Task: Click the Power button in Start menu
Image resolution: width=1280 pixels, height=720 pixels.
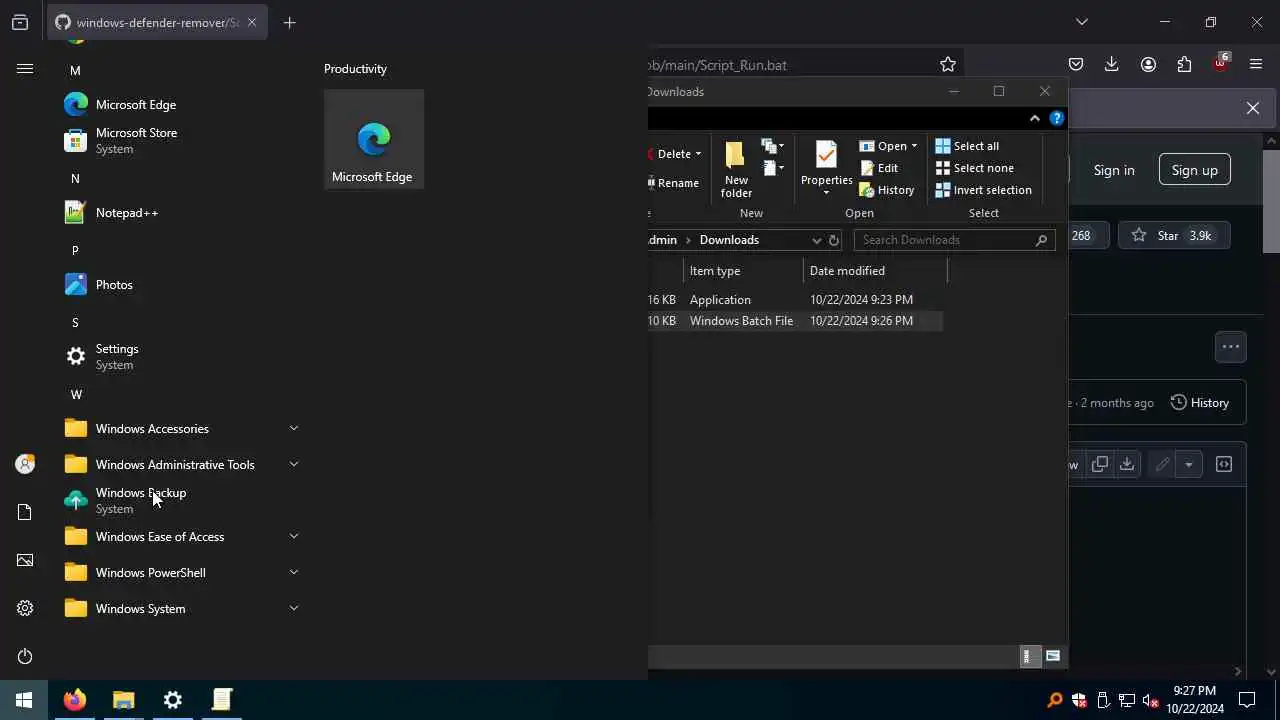Action: 25,656
